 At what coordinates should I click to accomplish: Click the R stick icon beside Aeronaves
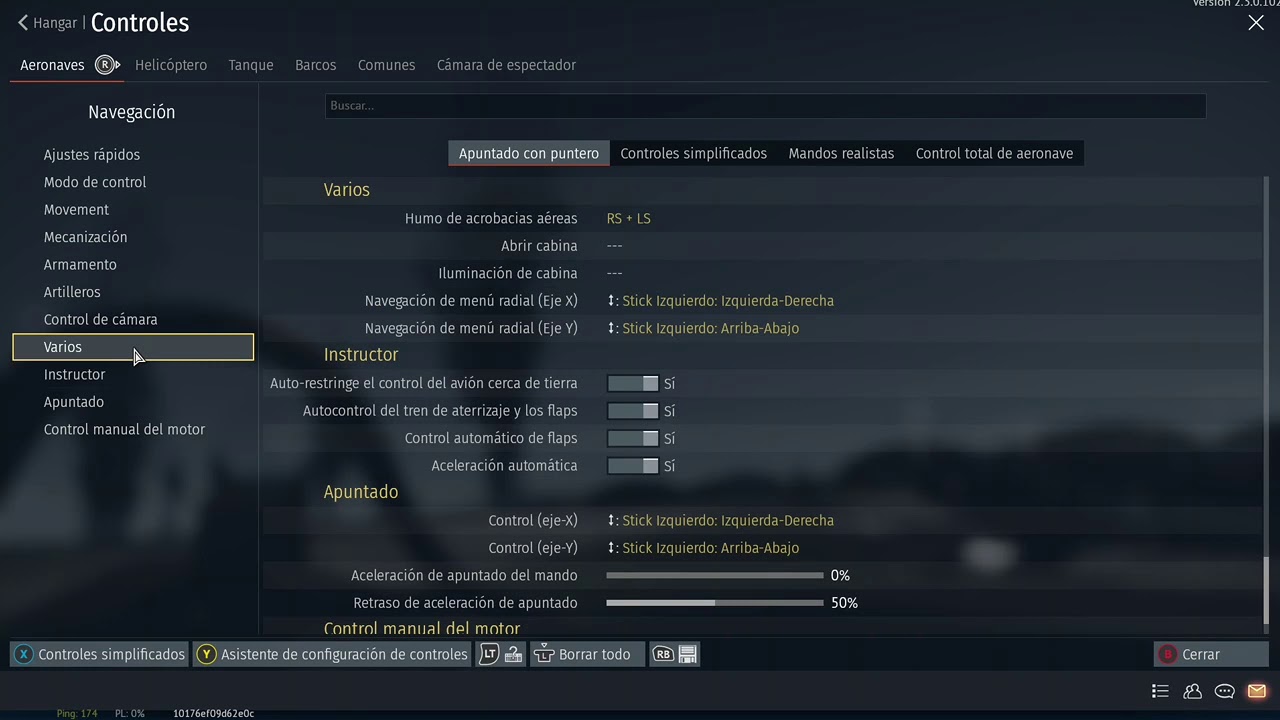(107, 65)
